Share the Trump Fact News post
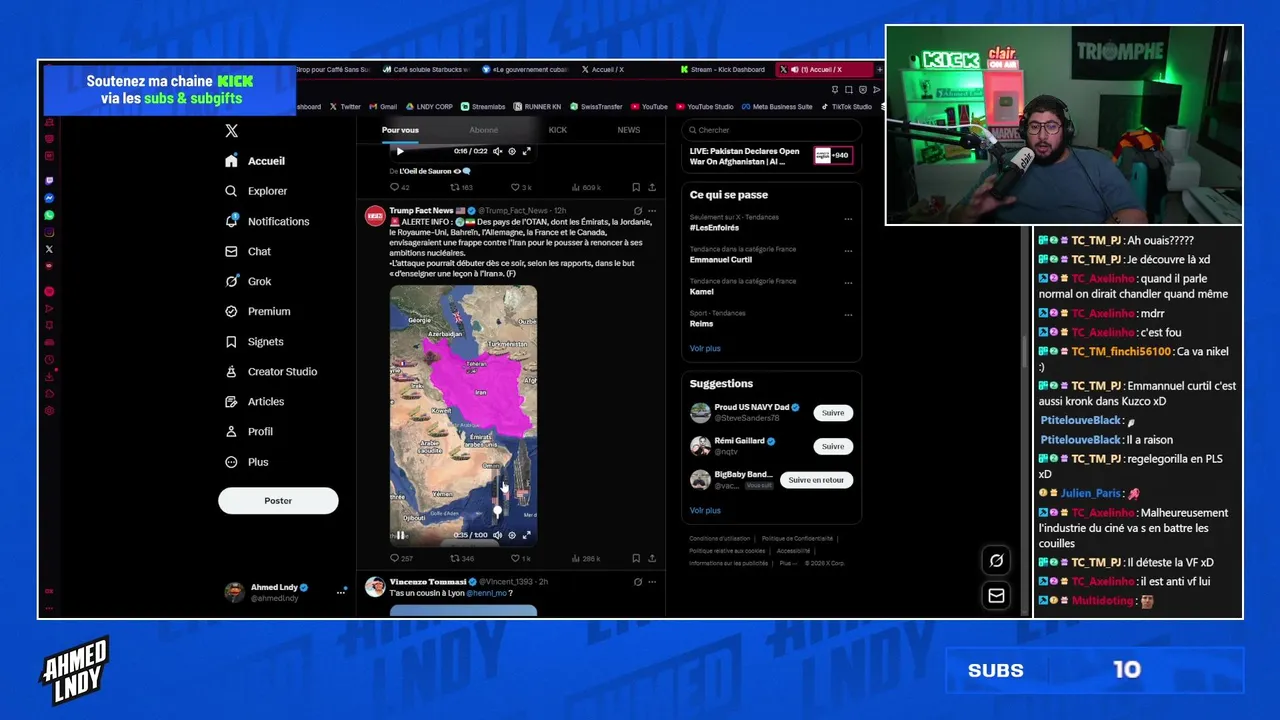 tap(652, 558)
